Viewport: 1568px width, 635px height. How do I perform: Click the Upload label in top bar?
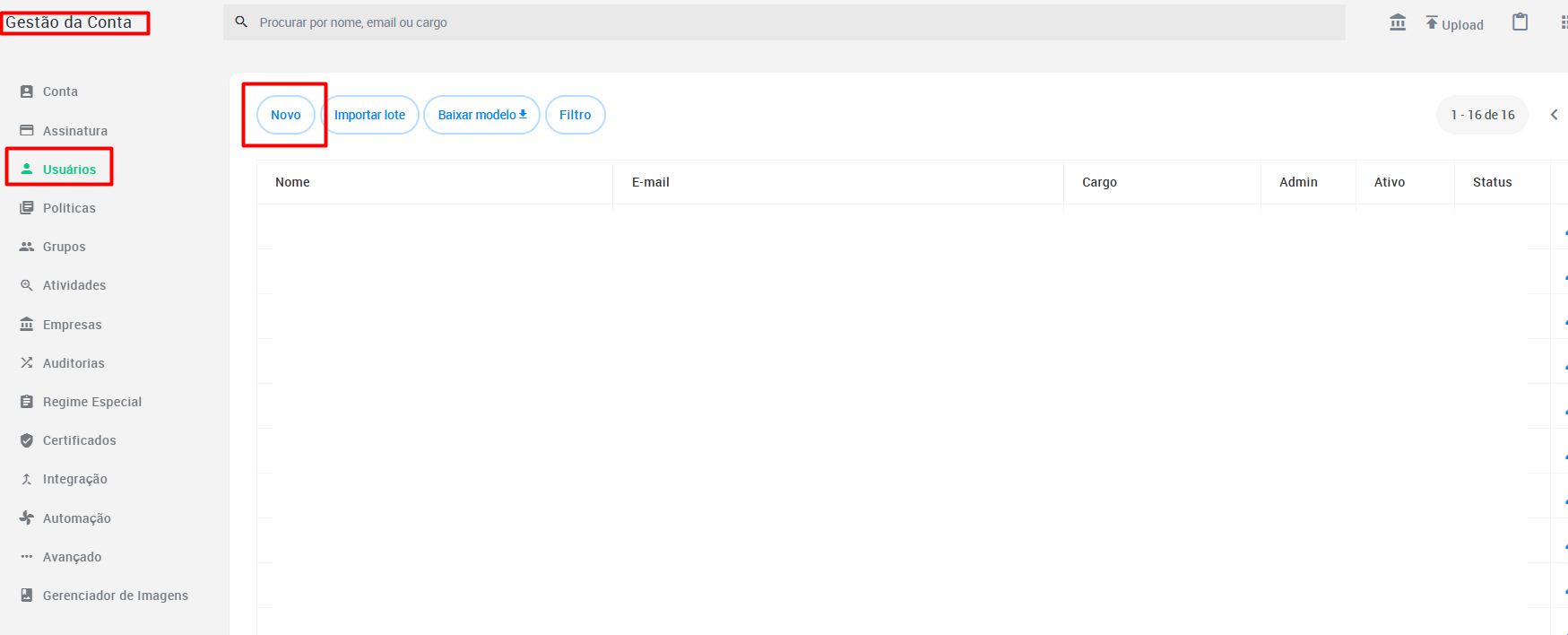tap(1462, 25)
